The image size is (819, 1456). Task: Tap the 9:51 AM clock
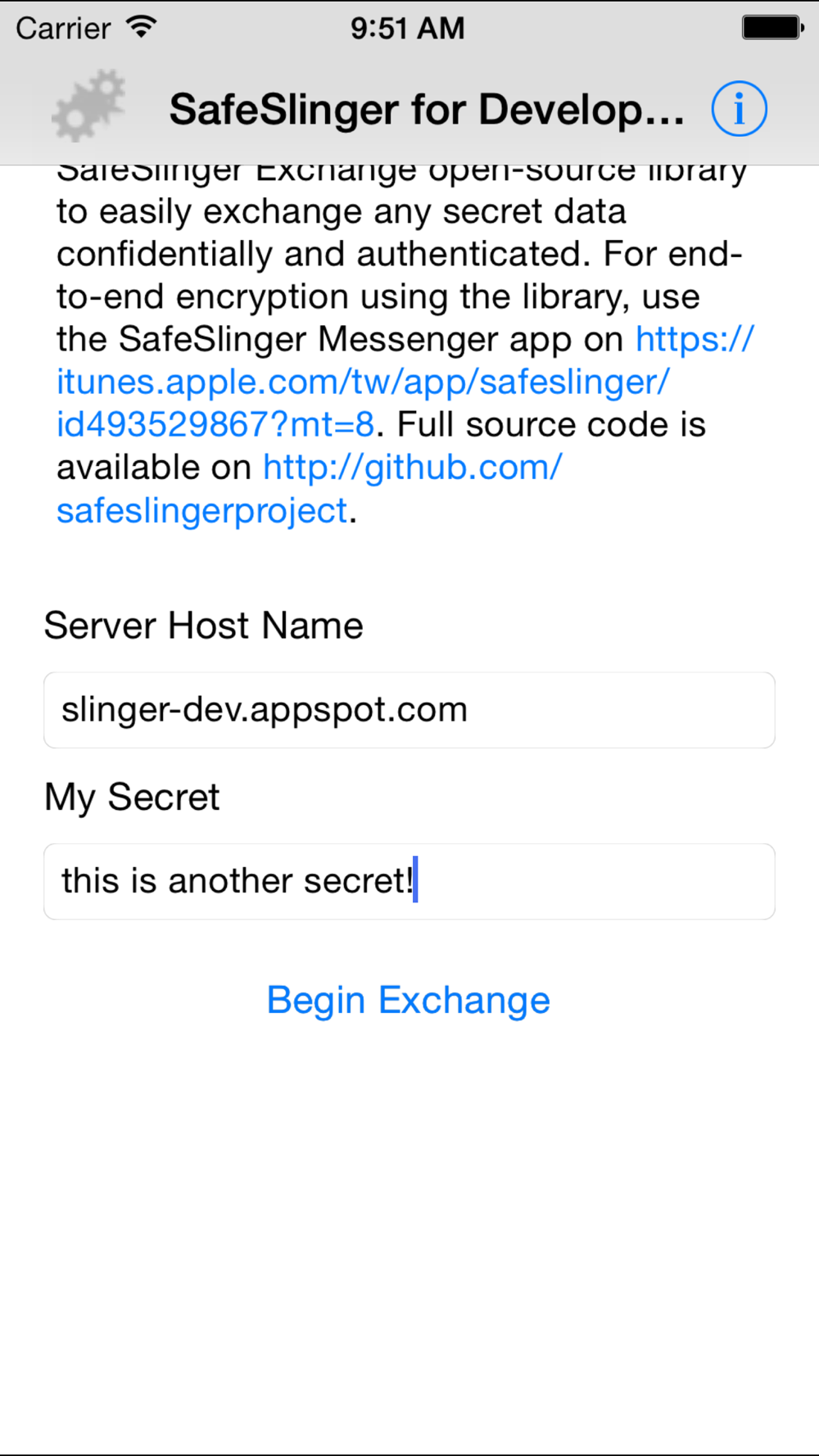407,29
